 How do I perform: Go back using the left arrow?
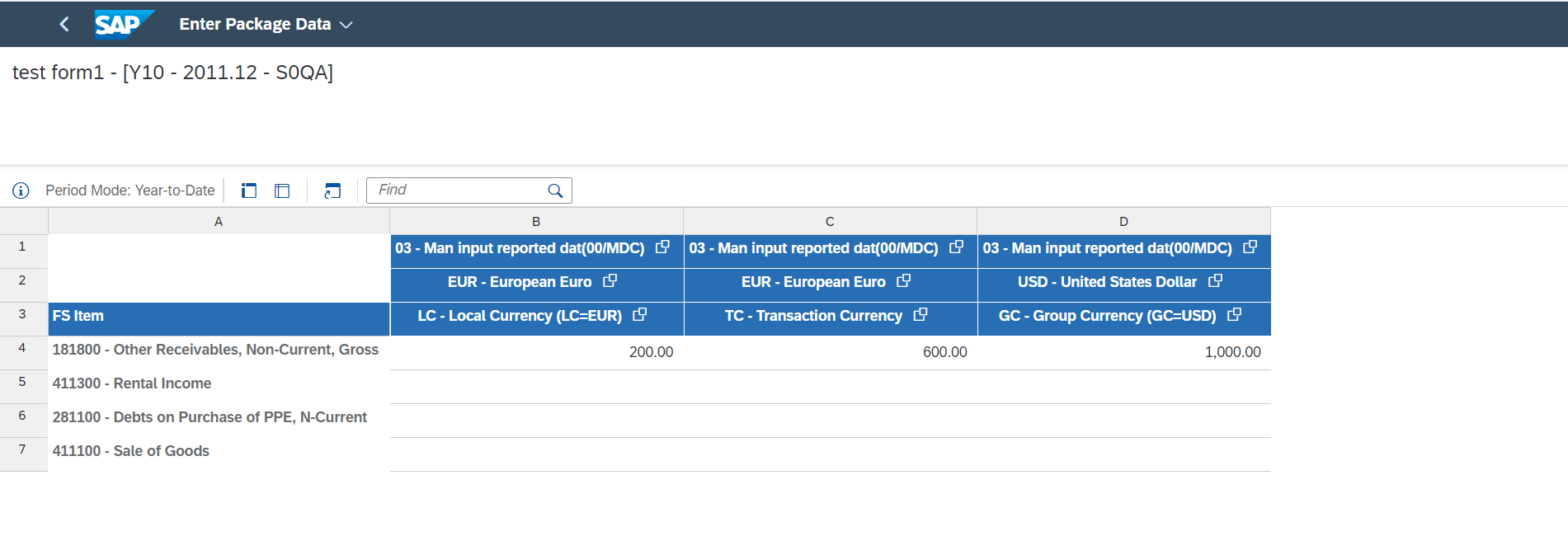pyautogui.click(x=64, y=24)
